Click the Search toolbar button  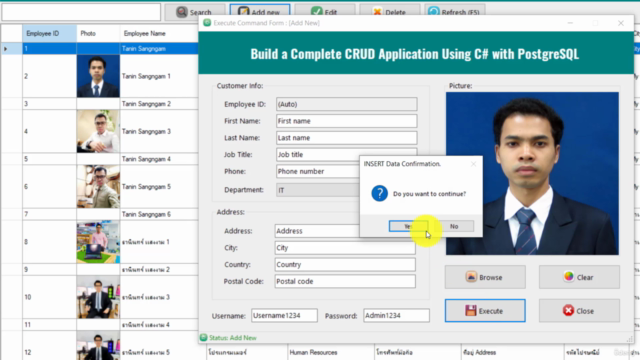195,12
